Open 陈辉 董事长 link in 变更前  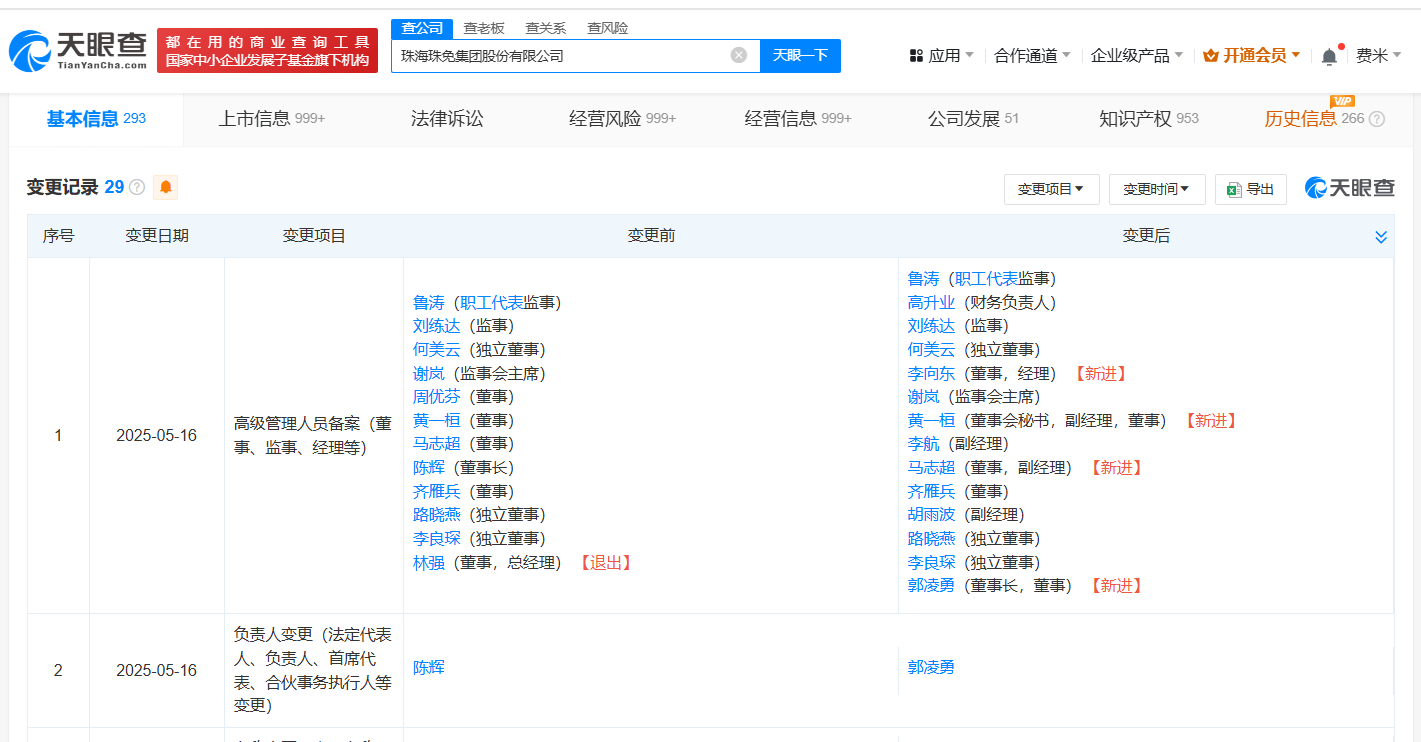point(429,467)
